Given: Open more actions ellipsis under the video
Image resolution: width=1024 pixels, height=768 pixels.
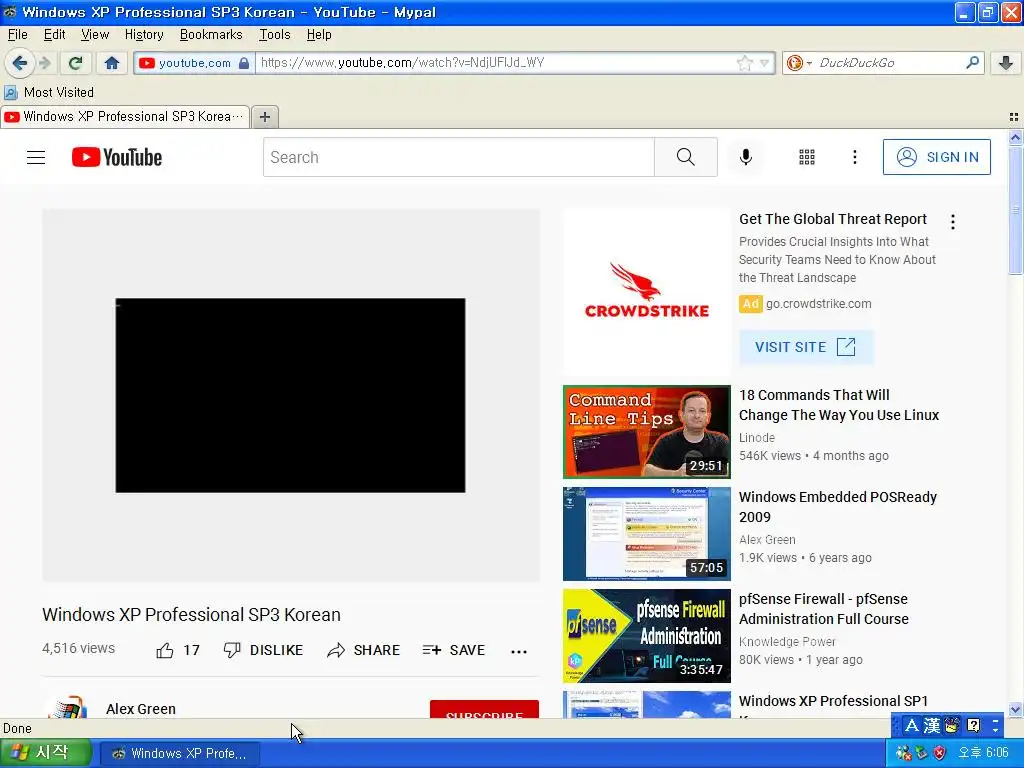Looking at the screenshot, I should (x=519, y=651).
